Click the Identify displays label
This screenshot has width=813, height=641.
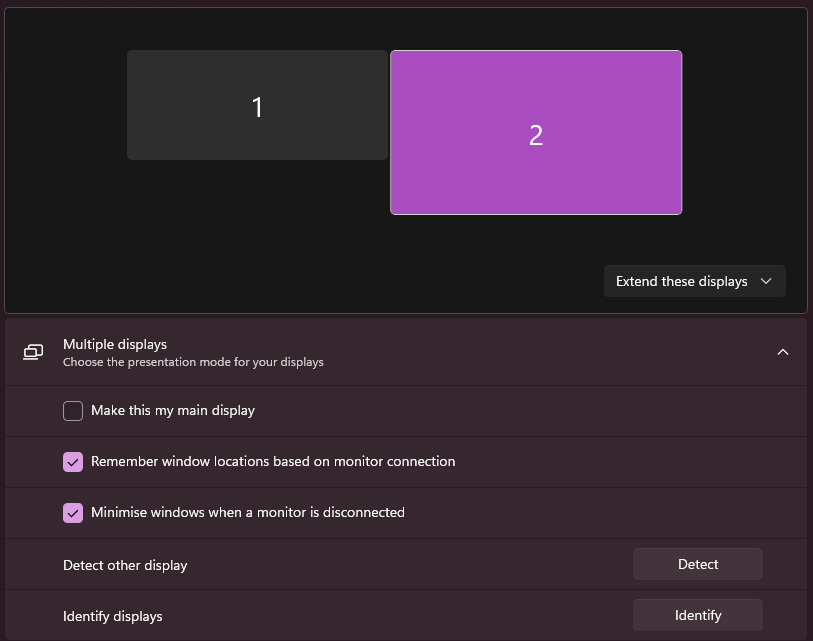(x=112, y=616)
